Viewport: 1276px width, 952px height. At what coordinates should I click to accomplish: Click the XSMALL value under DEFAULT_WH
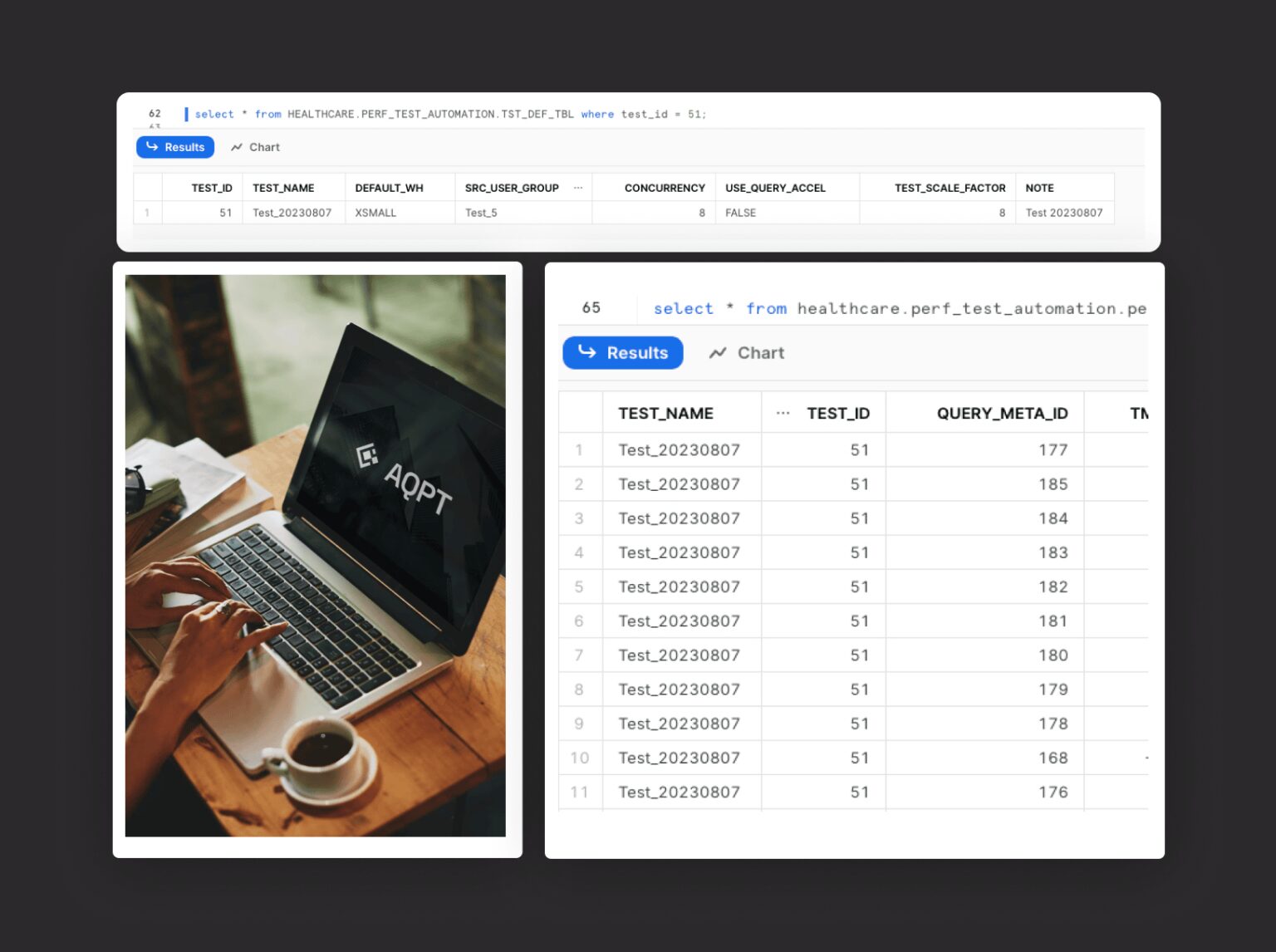coord(375,213)
